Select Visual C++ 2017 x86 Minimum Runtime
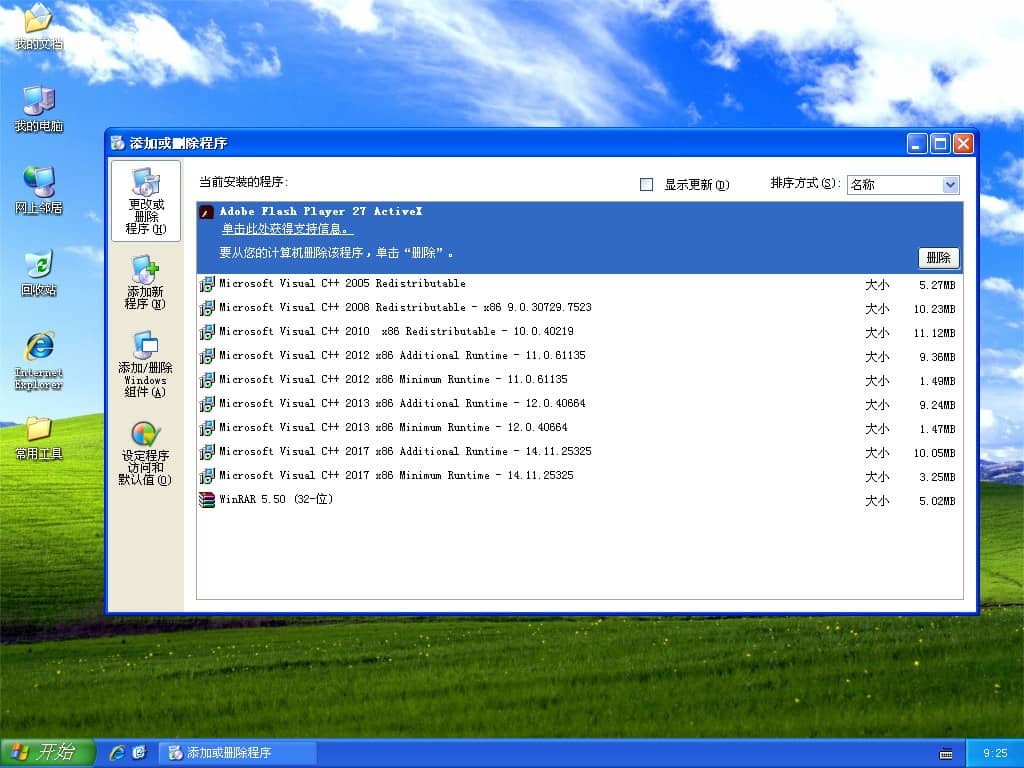The height and width of the screenshot is (768, 1024). (x=396, y=476)
